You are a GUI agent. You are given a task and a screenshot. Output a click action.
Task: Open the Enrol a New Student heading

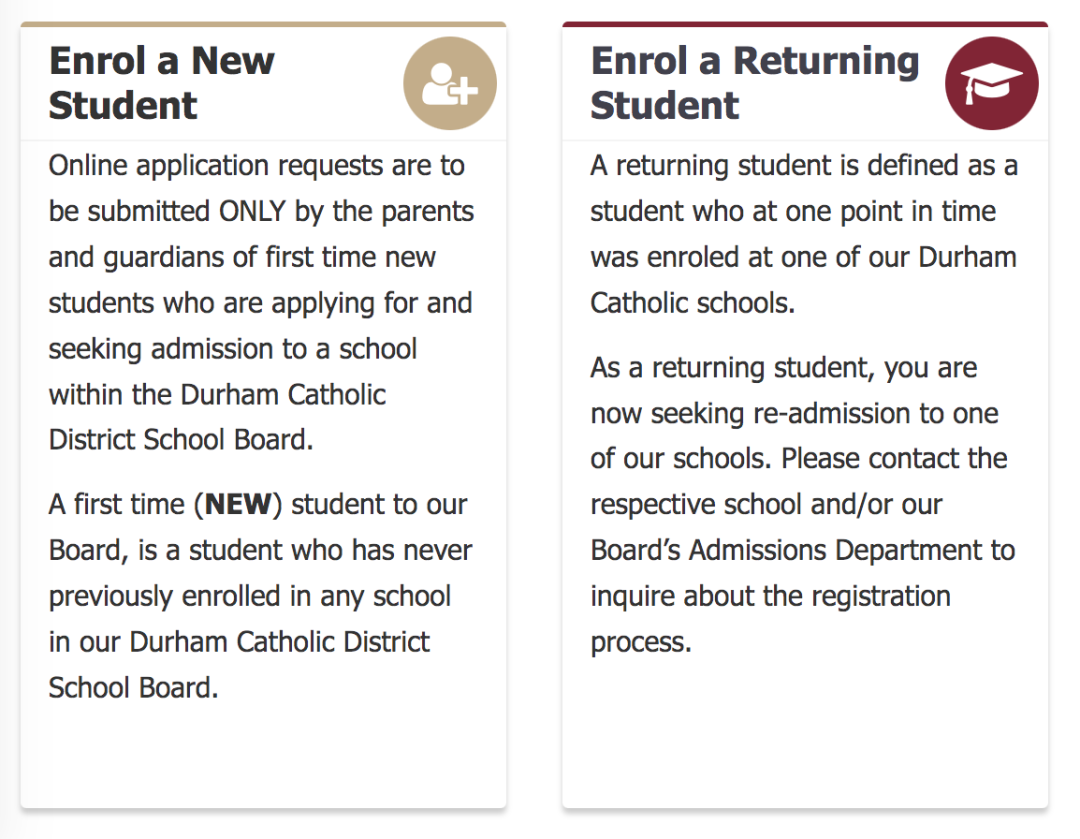point(161,83)
